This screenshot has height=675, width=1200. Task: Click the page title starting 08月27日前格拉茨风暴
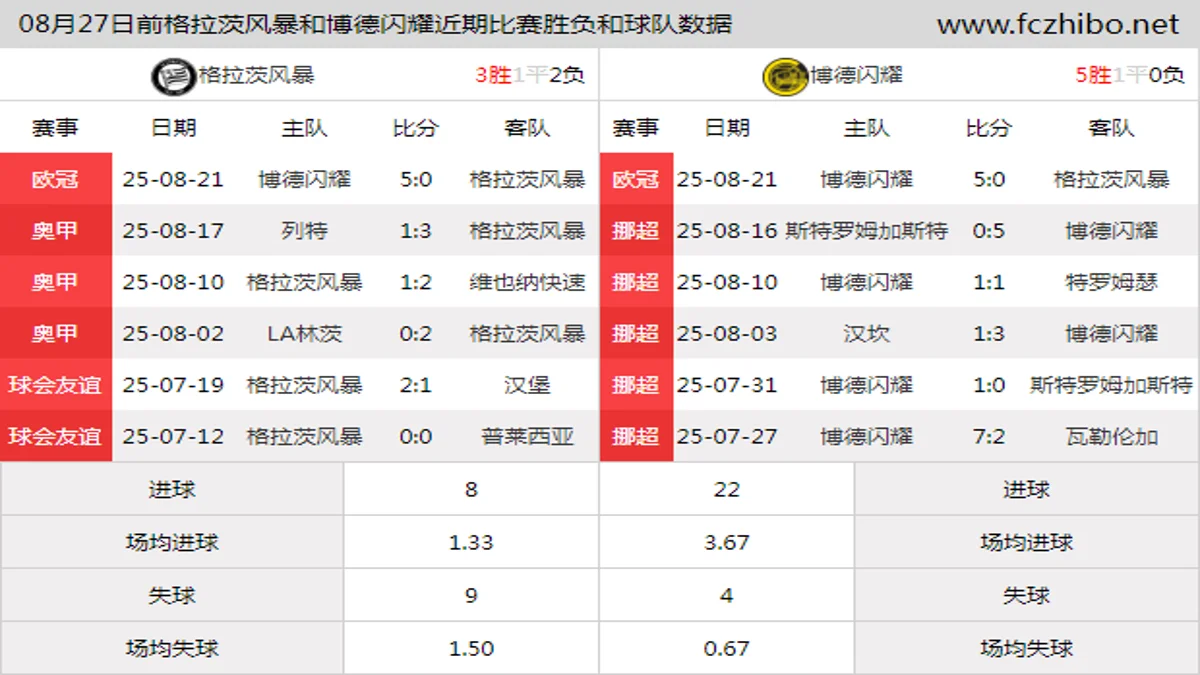375,23
